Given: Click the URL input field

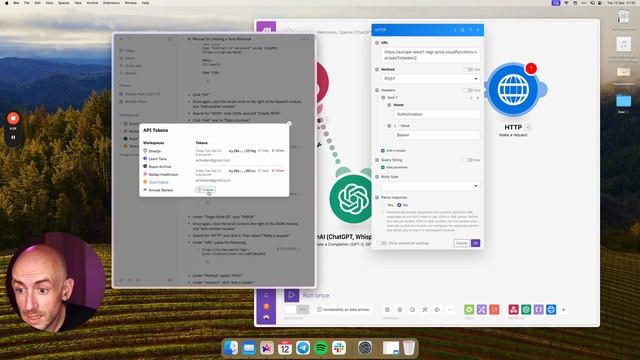Looking at the screenshot, I should point(430,55).
